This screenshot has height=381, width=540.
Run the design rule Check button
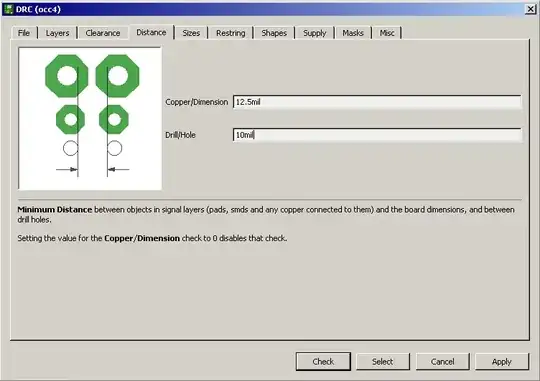[x=323, y=361]
